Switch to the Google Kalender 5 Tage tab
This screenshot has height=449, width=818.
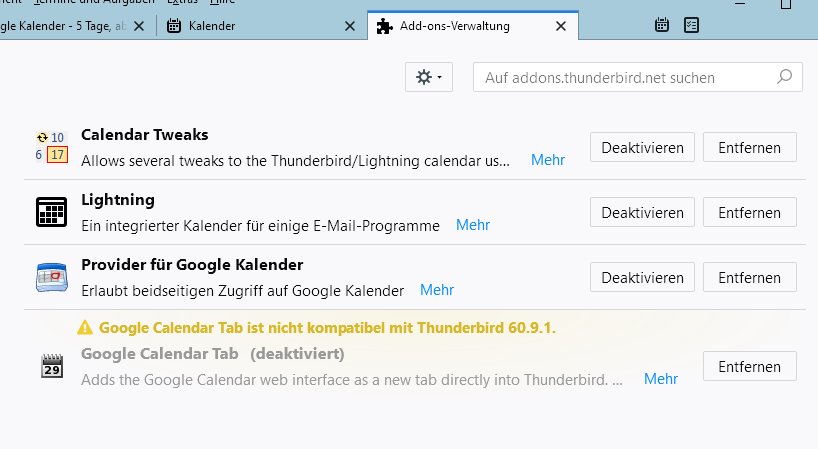tap(65, 26)
